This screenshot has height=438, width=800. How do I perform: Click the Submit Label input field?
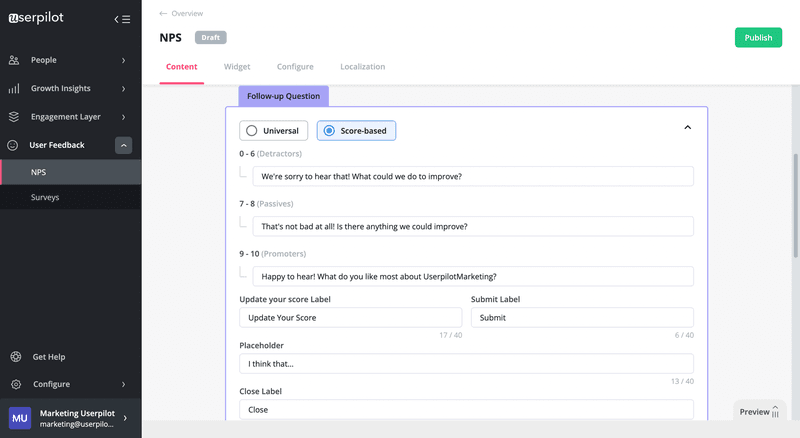582,318
